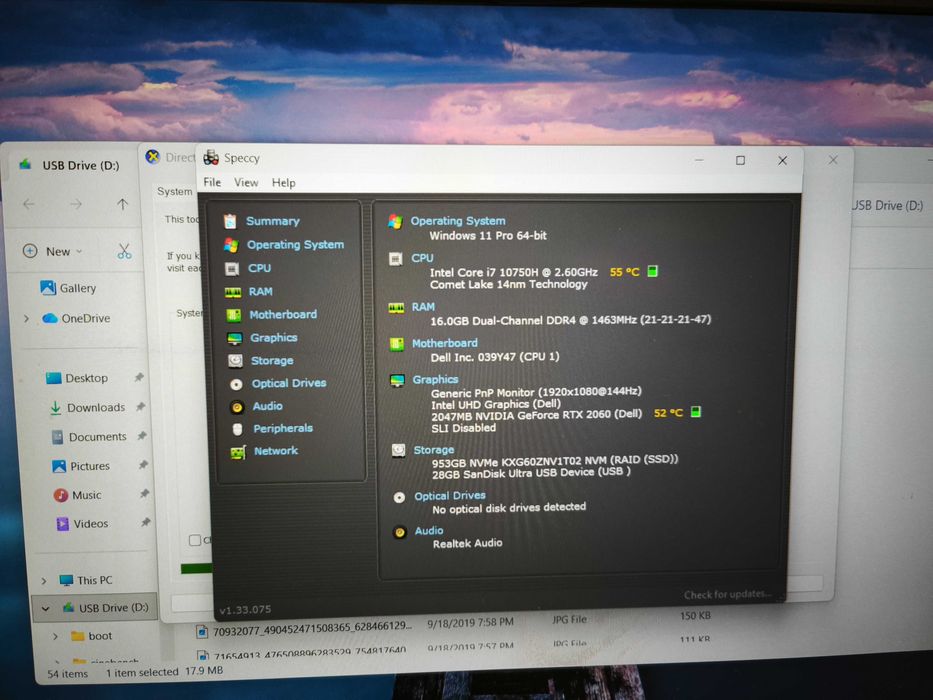Click Speccy app icon in title bar
Screen dimensions: 933x700
point(211,158)
